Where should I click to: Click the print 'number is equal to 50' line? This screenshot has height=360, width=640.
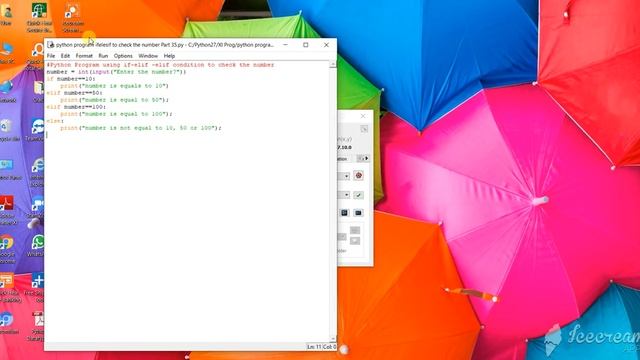pos(114,100)
